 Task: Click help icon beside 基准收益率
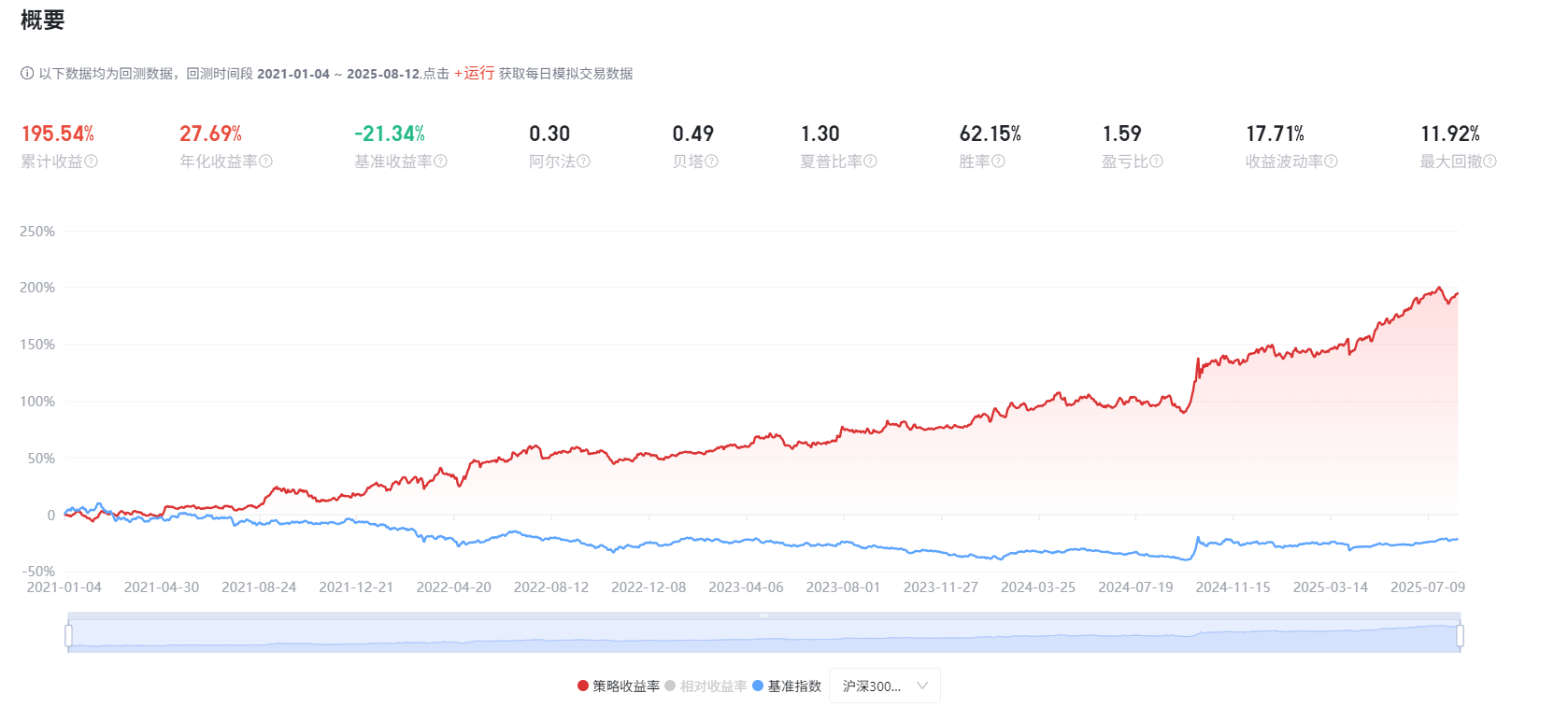click(x=441, y=162)
